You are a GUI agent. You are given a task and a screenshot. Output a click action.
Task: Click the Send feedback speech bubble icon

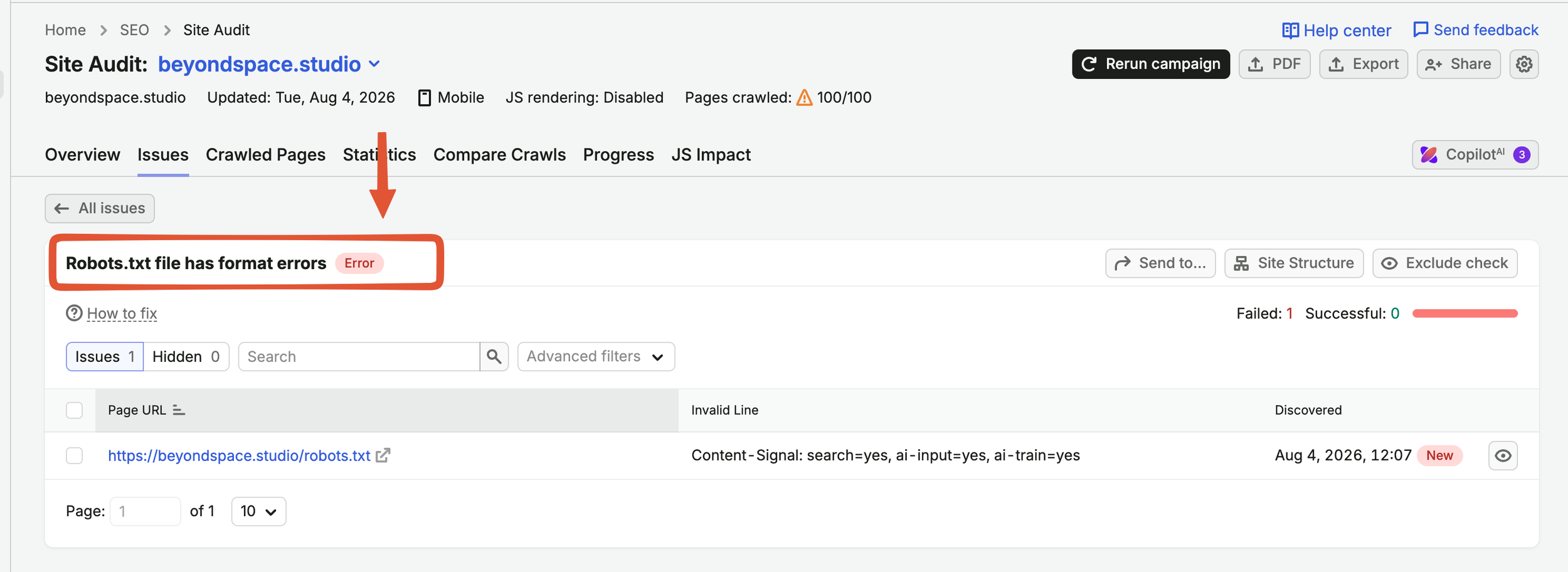[1421, 29]
